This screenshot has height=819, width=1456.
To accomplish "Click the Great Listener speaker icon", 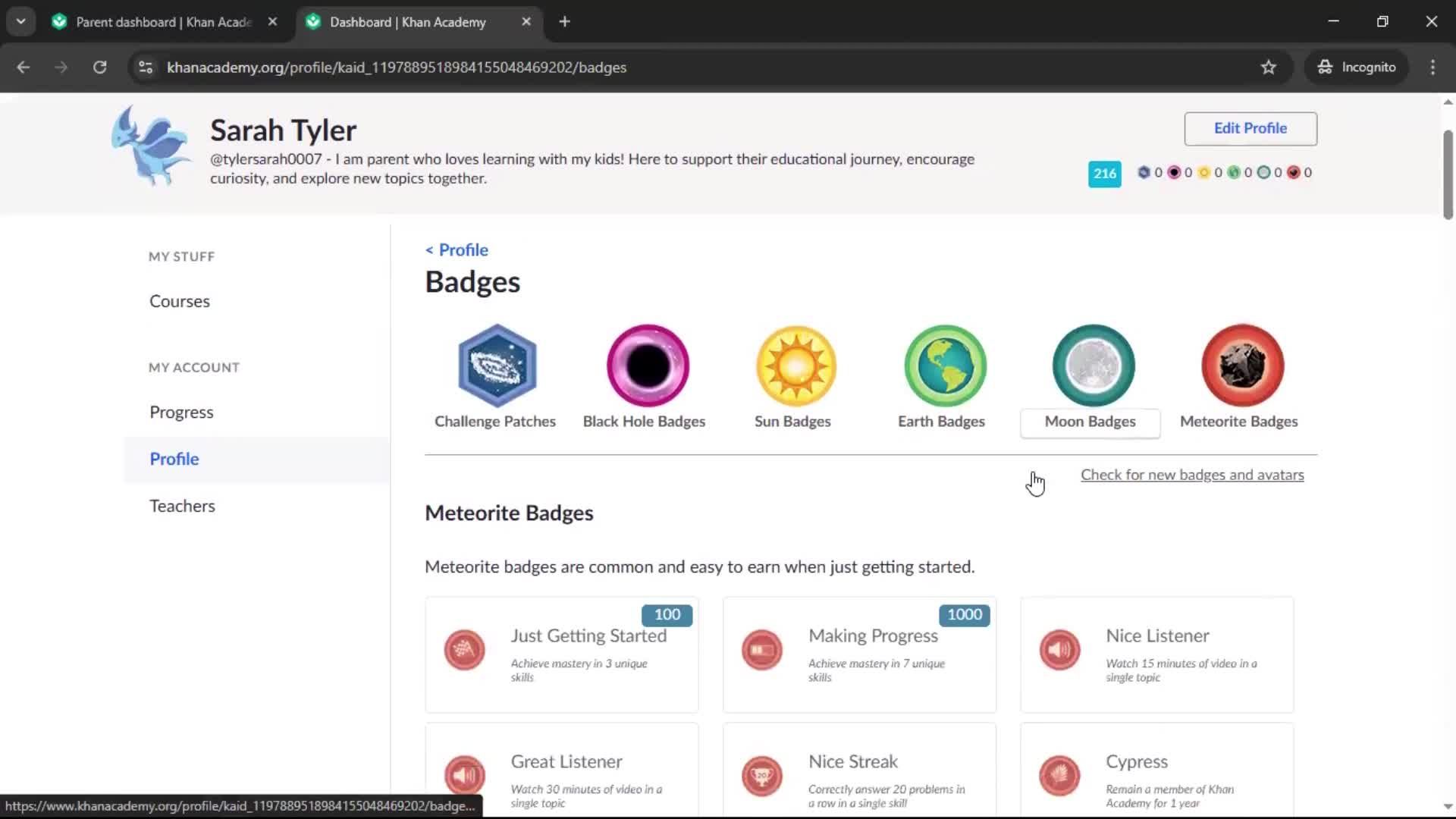I will click(x=464, y=776).
